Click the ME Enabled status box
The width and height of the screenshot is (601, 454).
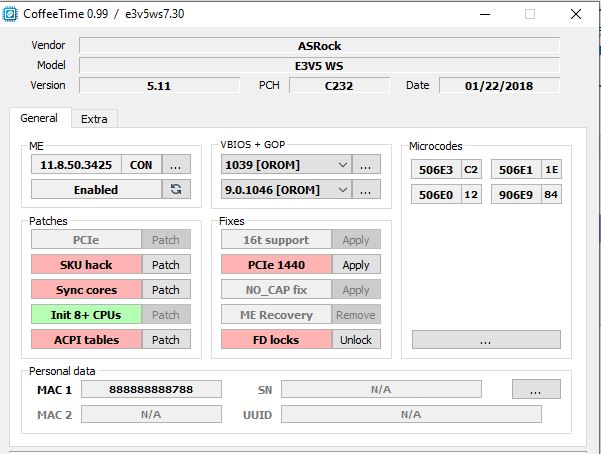pos(96,189)
